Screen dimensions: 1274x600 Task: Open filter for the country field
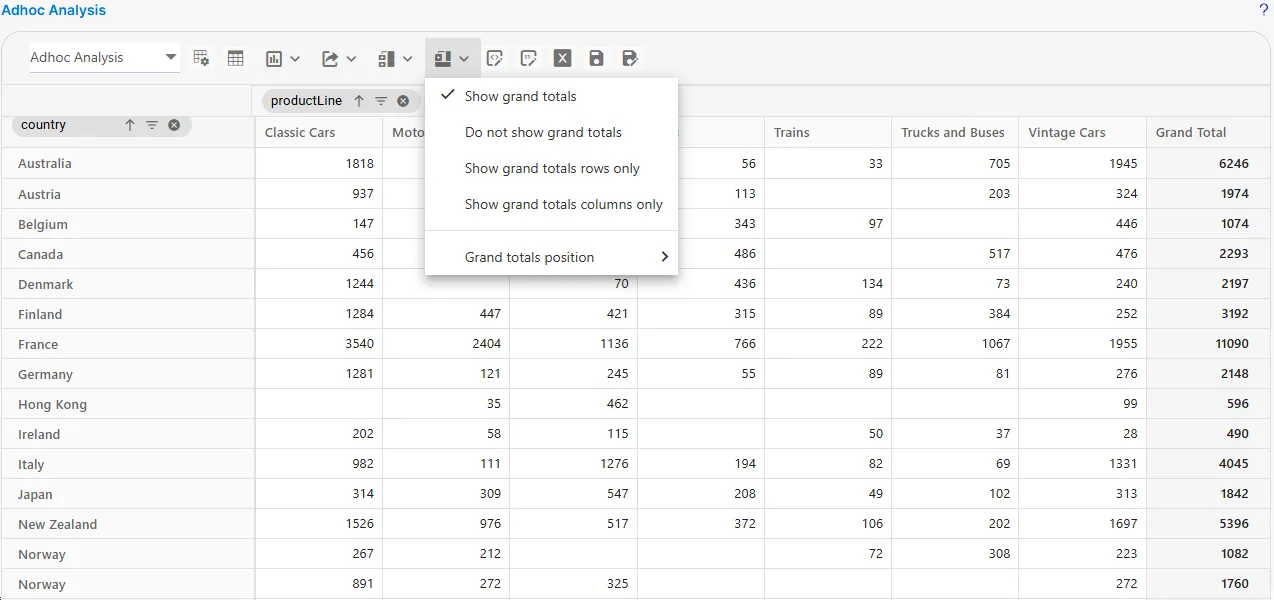click(x=152, y=125)
